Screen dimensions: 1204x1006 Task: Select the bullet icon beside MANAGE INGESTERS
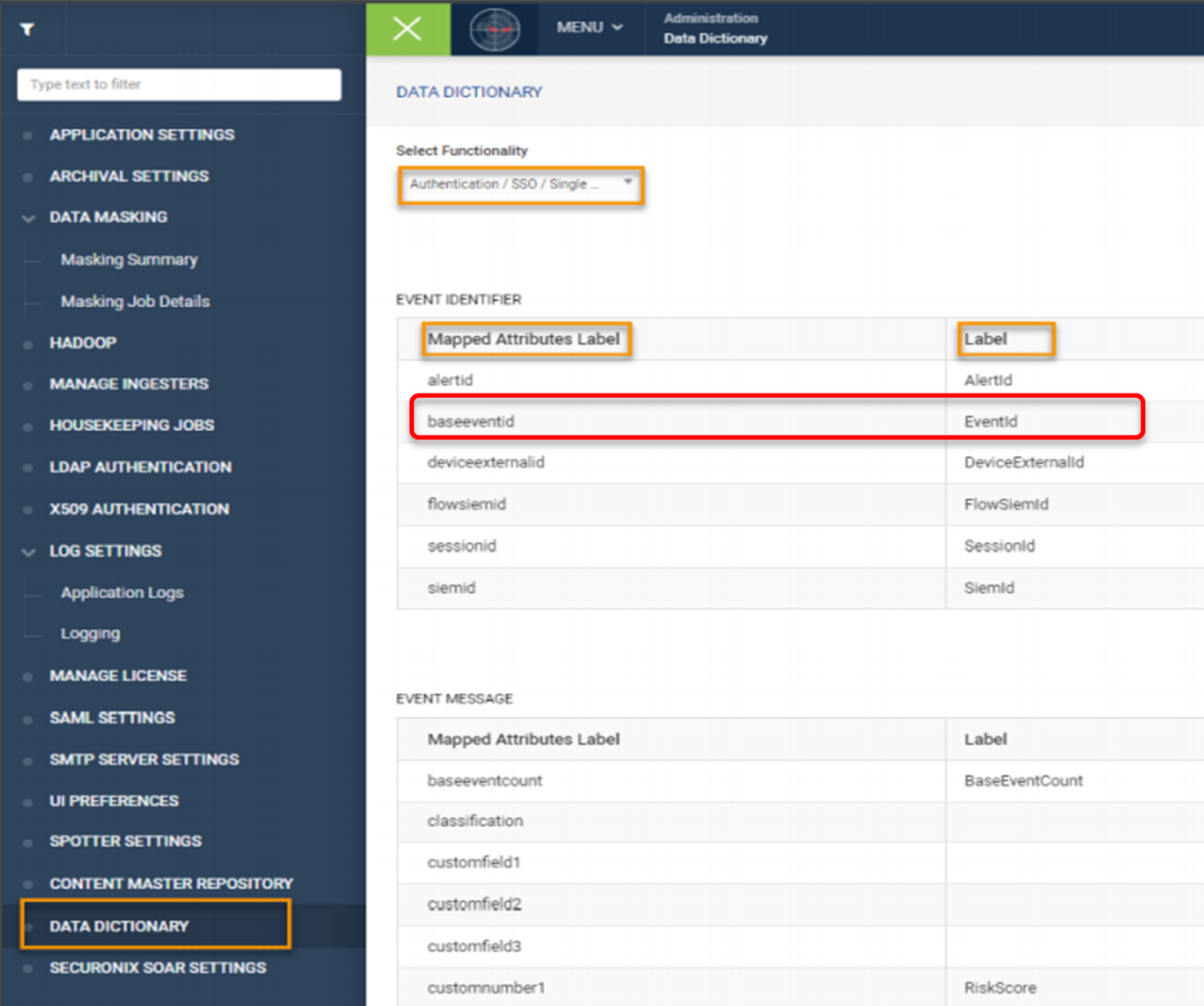[x=28, y=384]
